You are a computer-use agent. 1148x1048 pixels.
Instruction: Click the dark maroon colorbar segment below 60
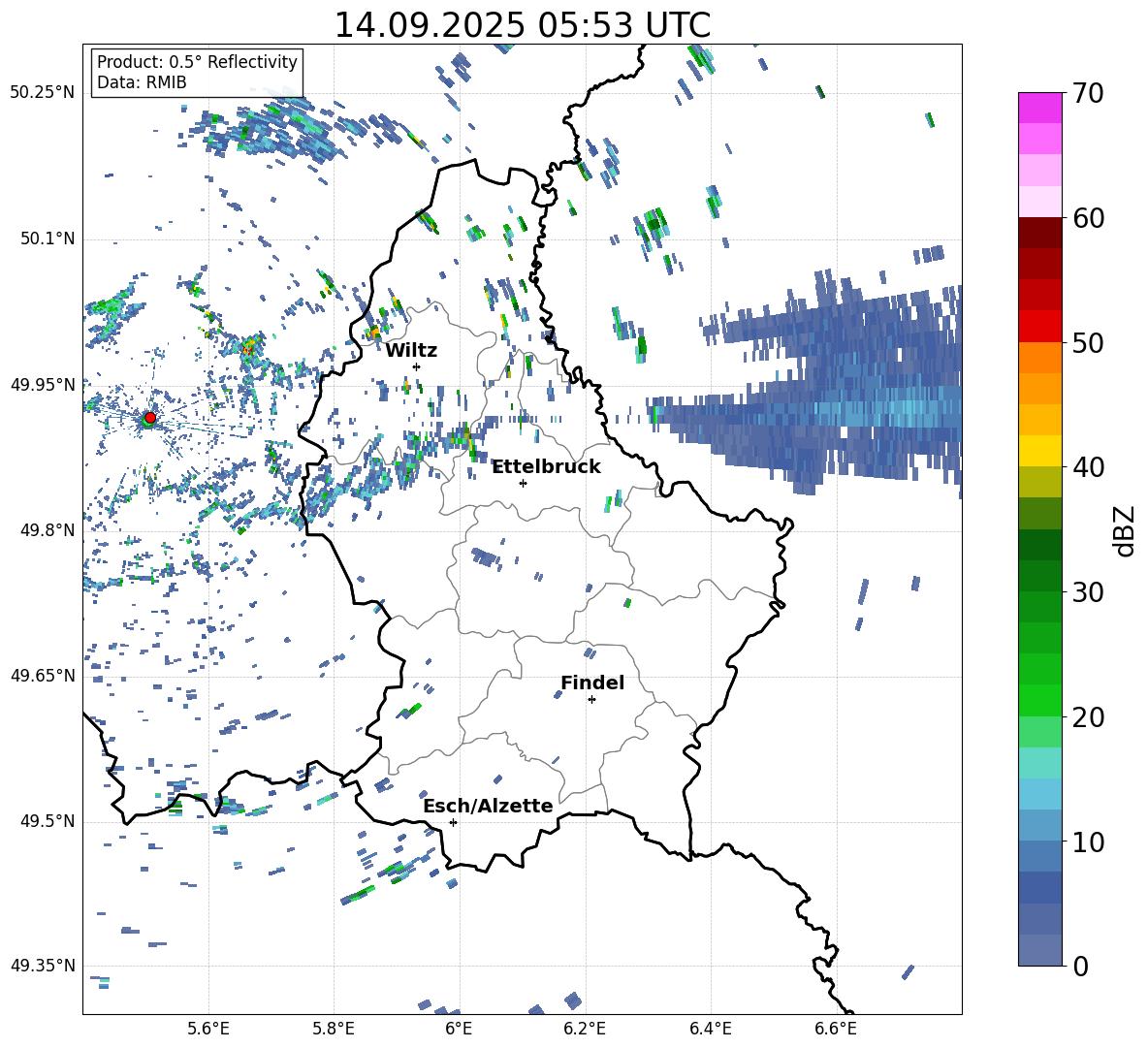pyautogui.click(x=1039, y=233)
